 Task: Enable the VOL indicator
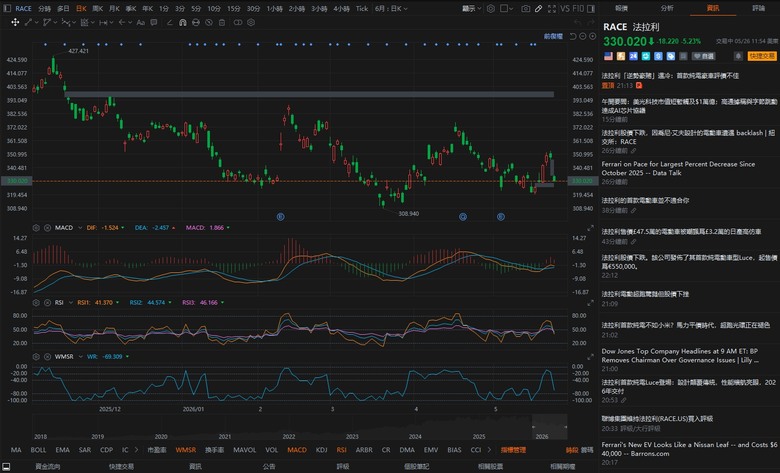[272, 450]
